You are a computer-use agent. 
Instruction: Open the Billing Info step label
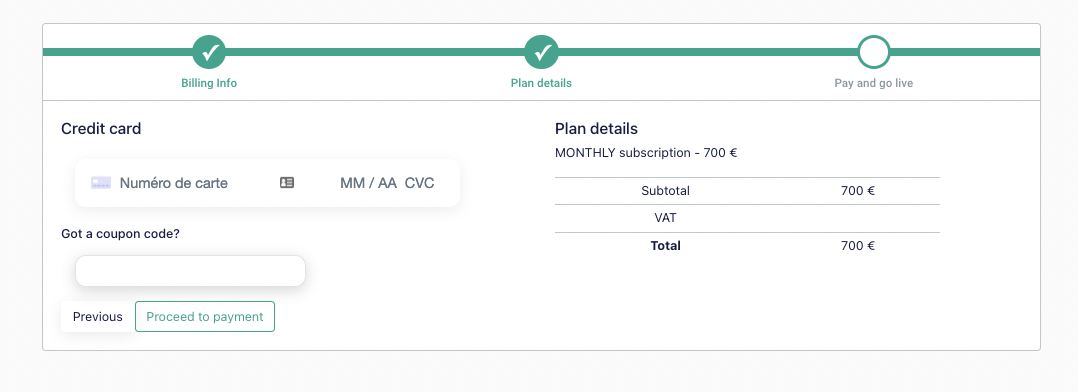click(x=209, y=83)
